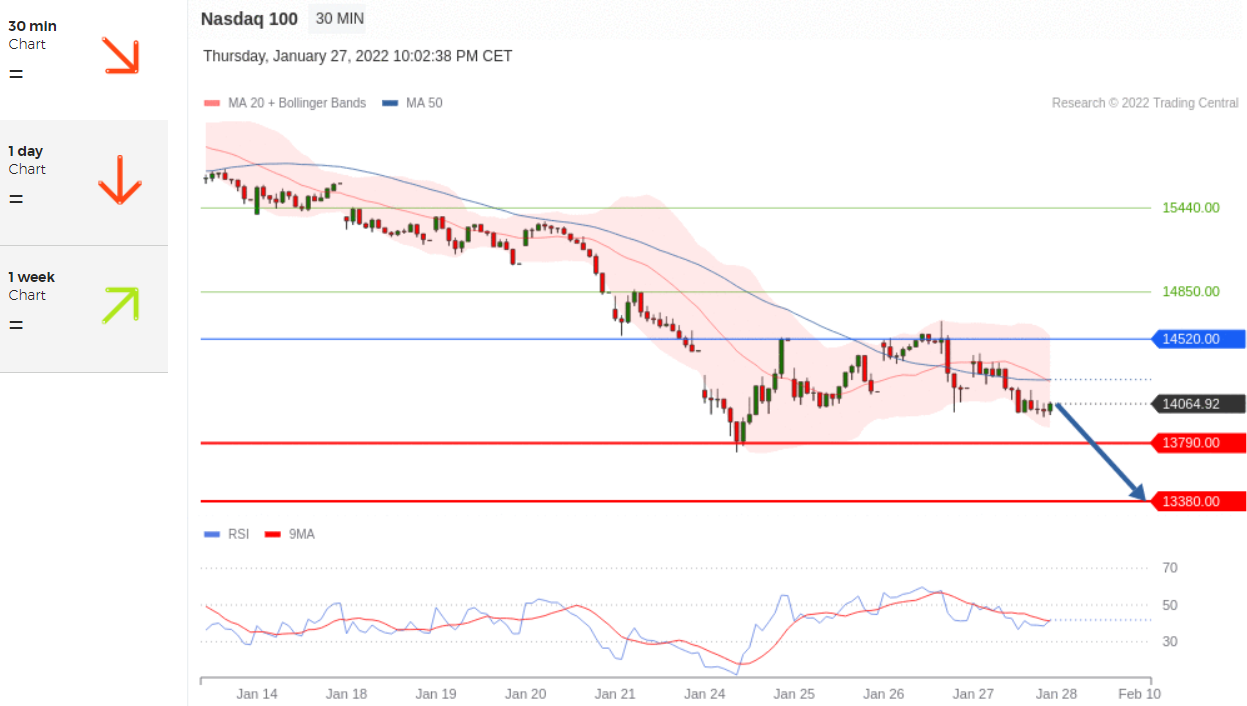The width and height of the screenshot is (1247, 706).
Task: Click the 15440.00 resistance value
Action: (x=1191, y=208)
